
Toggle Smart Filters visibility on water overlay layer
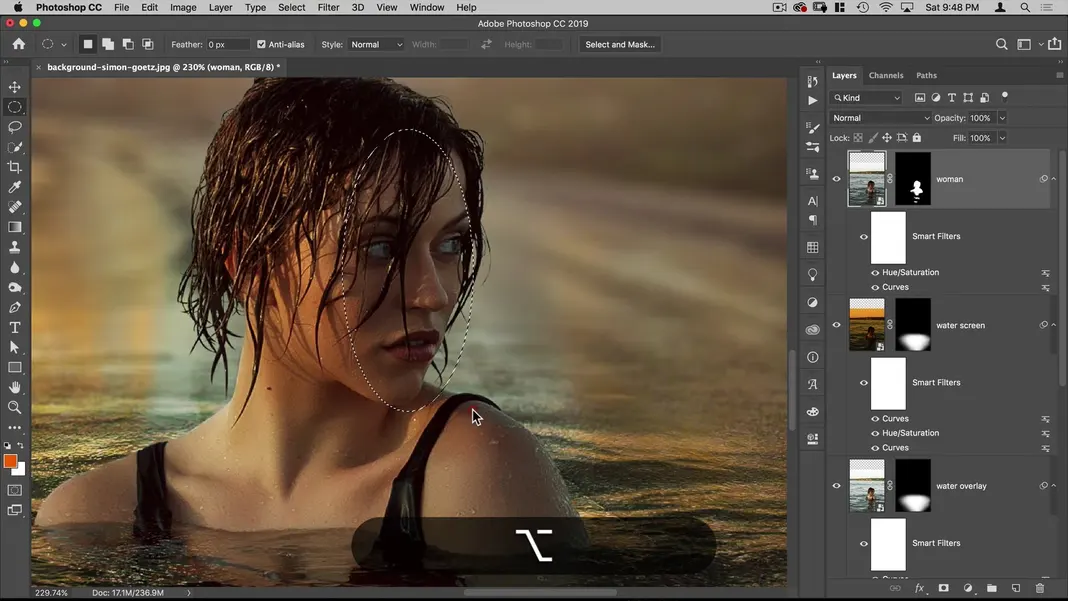(864, 544)
